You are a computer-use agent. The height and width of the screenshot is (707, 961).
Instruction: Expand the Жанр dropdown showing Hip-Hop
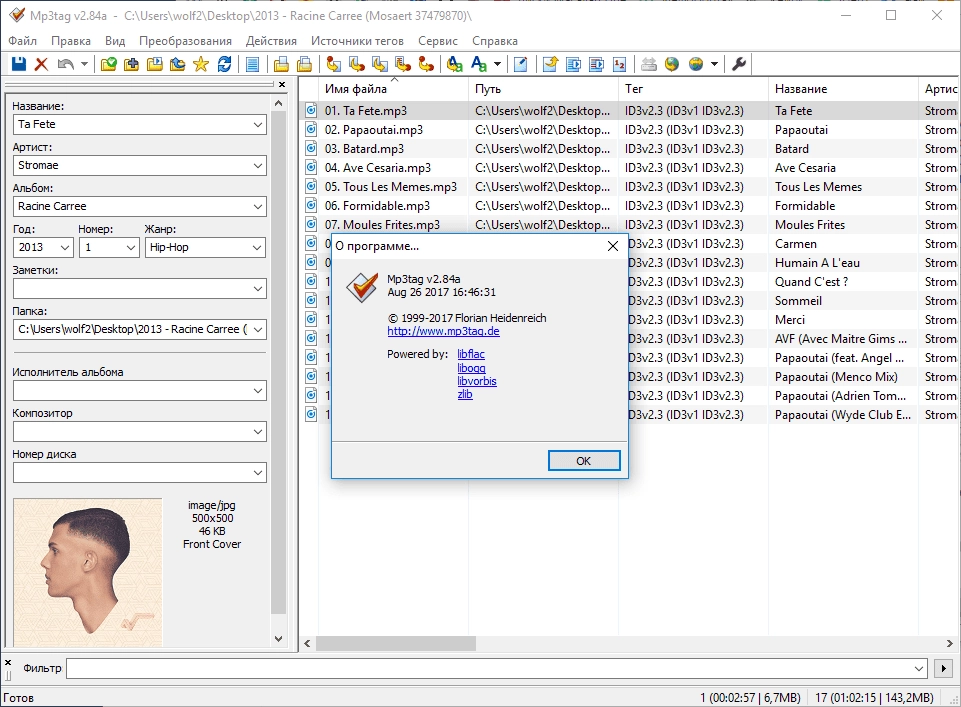point(258,248)
